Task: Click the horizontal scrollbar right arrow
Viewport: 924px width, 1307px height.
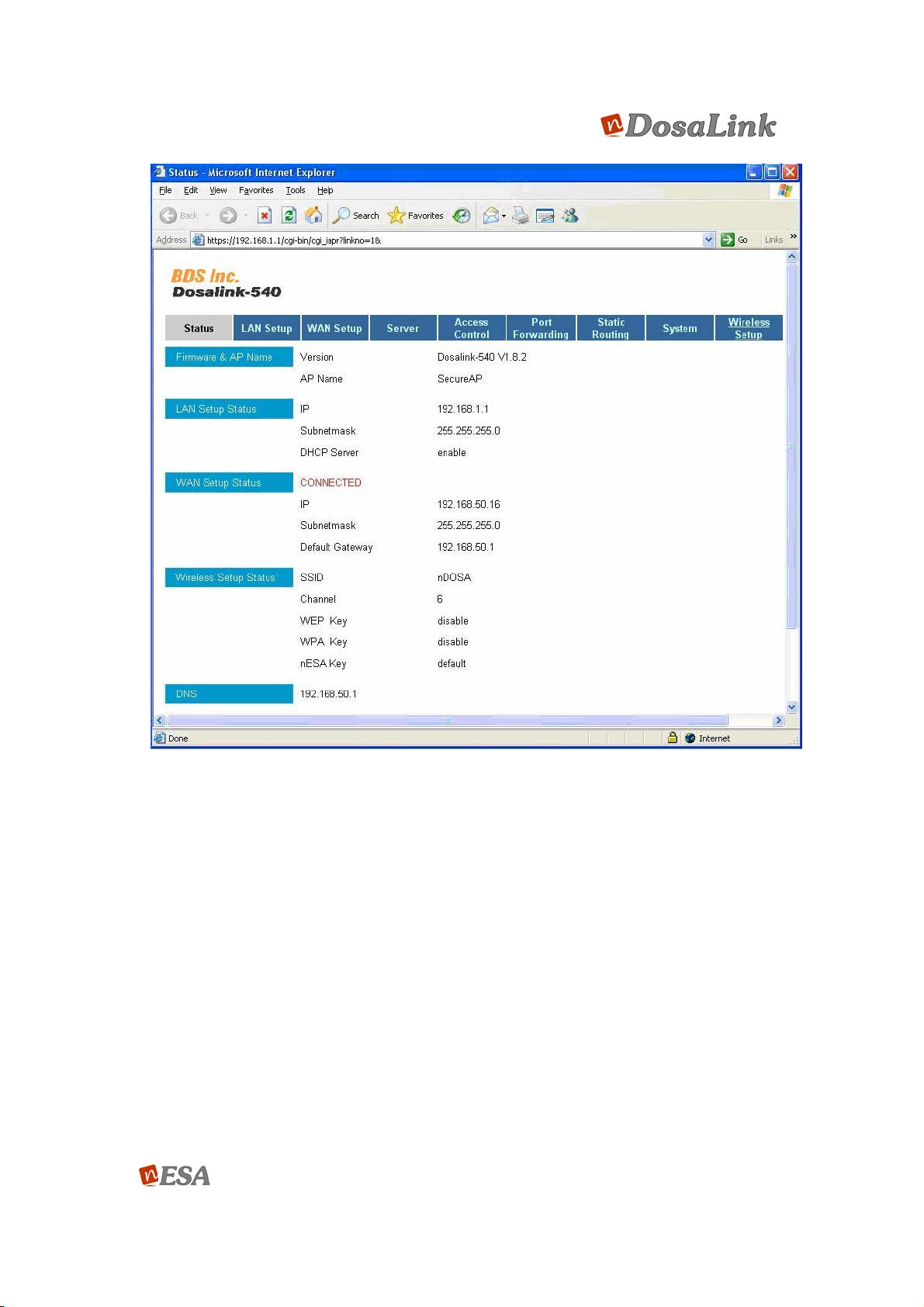Action: [779, 720]
